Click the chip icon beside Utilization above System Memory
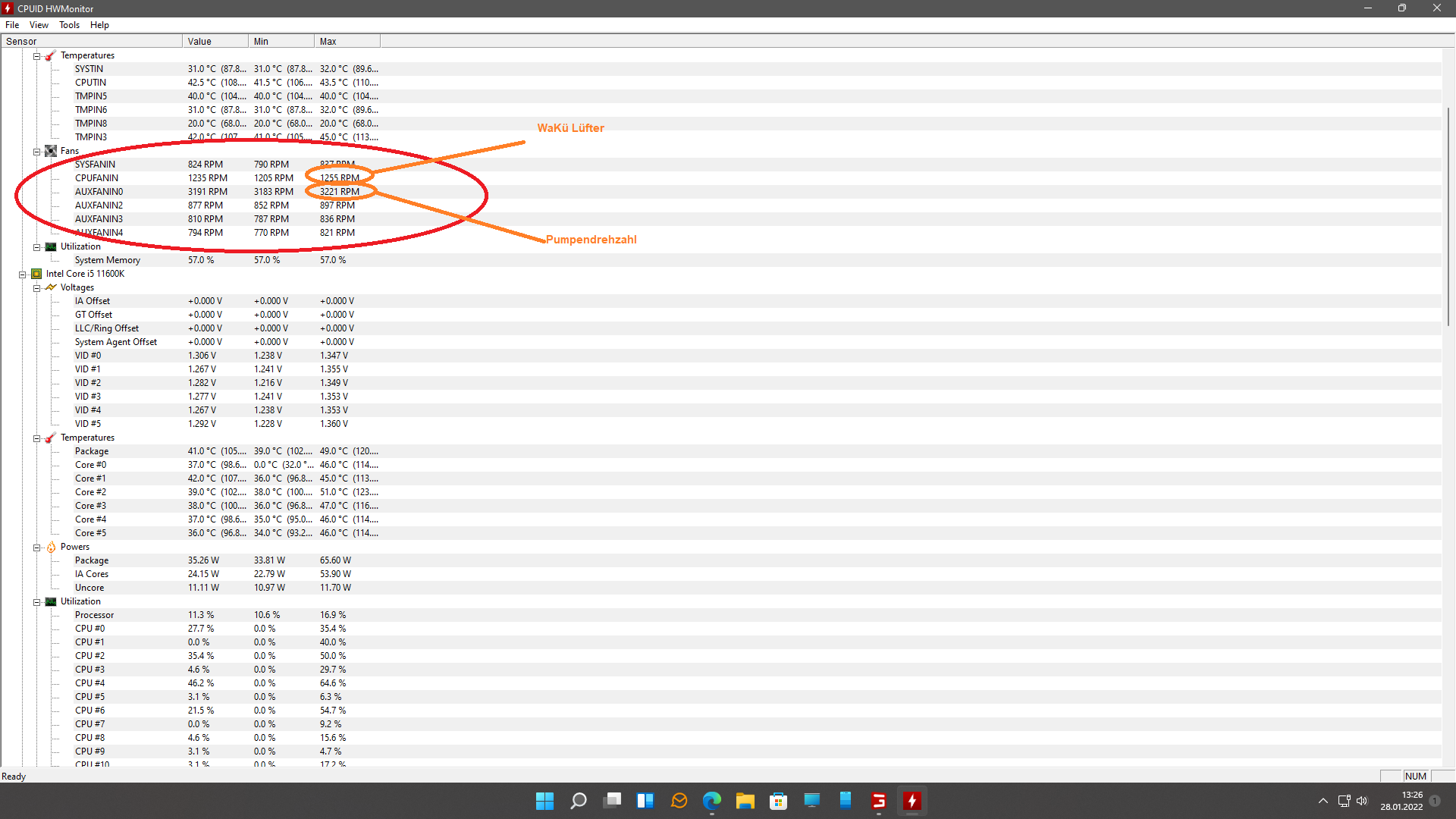The height and width of the screenshot is (819, 1456). point(51,246)
